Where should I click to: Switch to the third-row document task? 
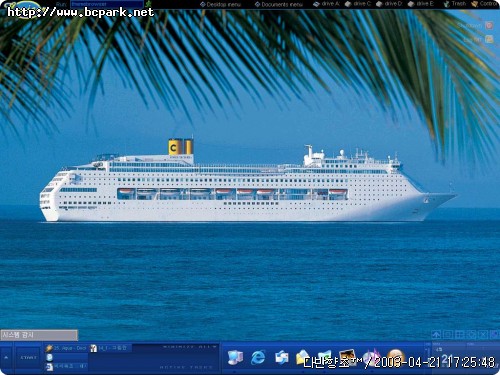coord(66,366)
